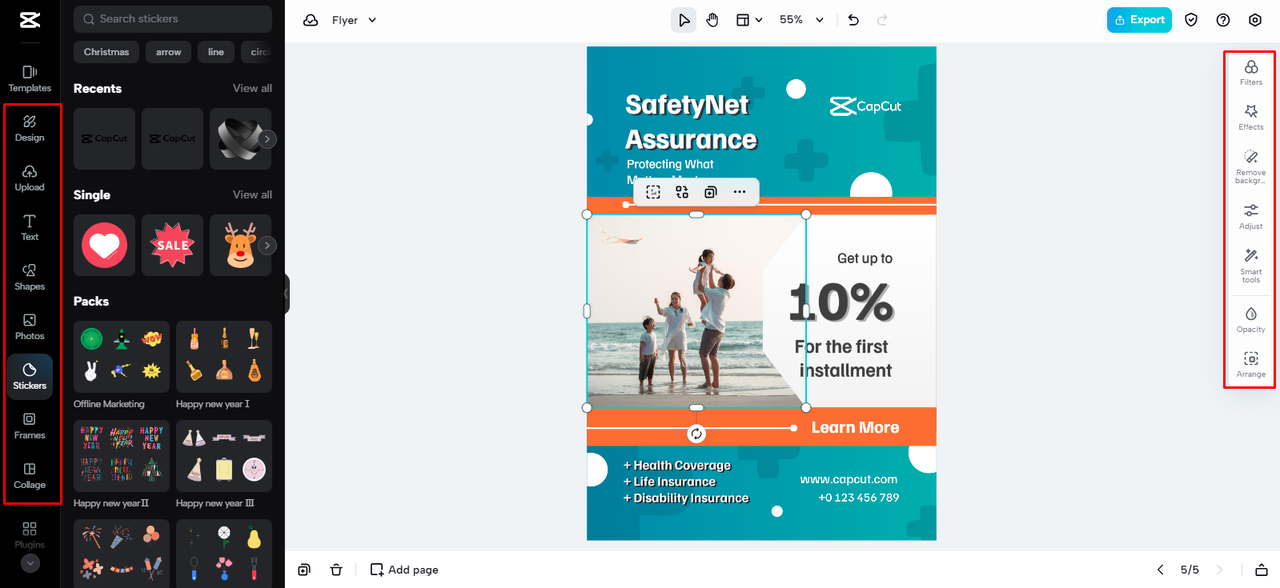Open the Frames panel
1280x588 pixels.
(30, 426)
